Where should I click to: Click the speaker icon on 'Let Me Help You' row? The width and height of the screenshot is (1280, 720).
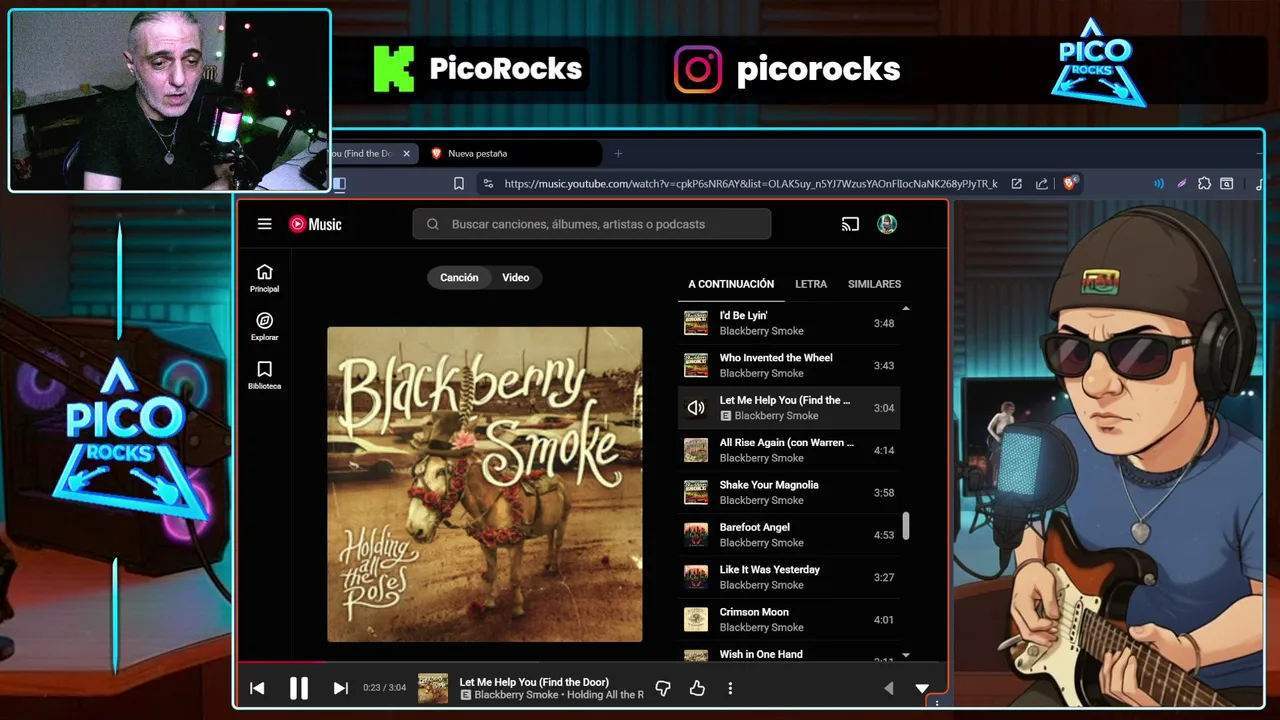(x=696, y=408)
